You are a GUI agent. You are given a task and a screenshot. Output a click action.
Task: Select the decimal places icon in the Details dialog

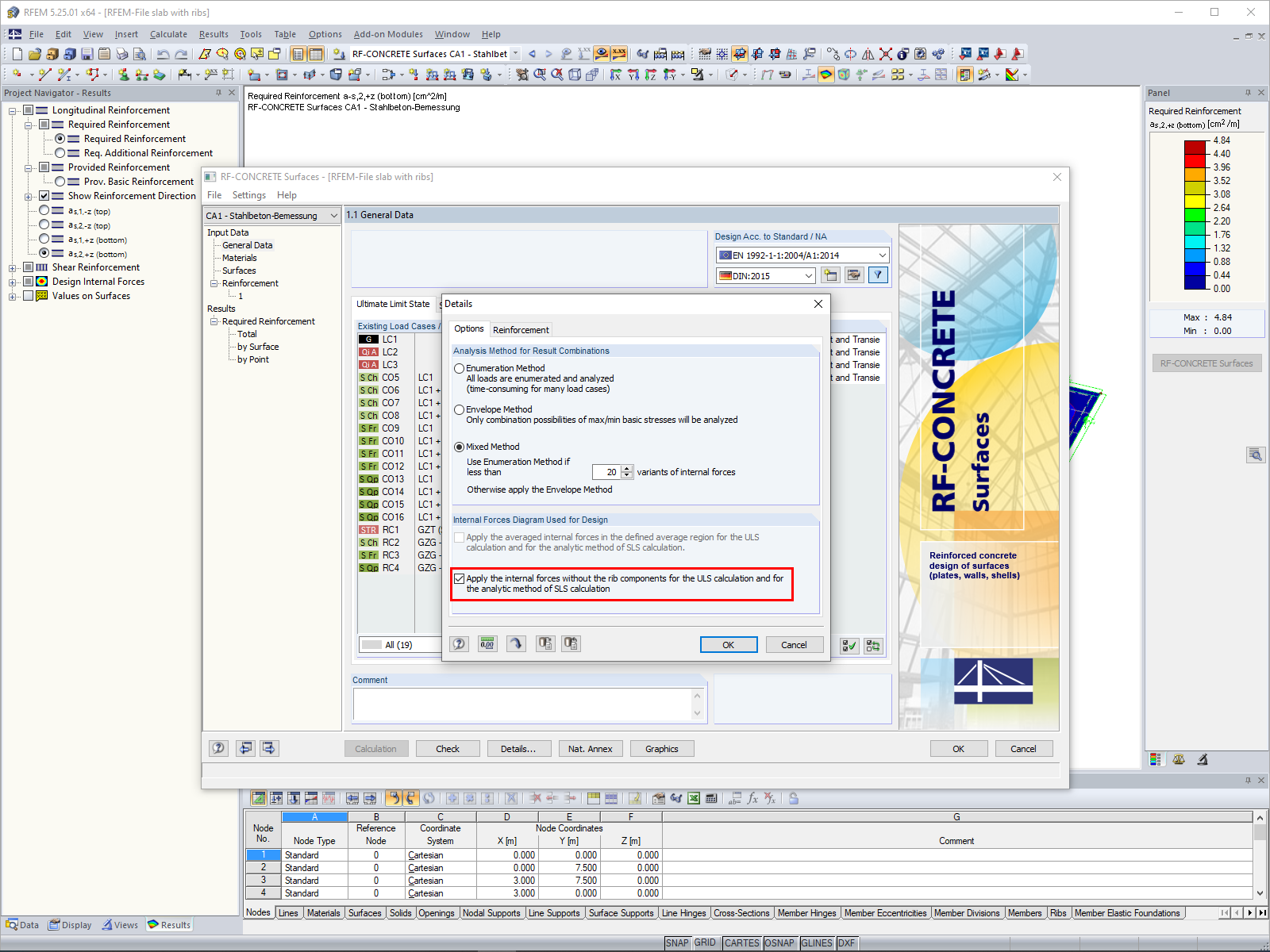487,643
